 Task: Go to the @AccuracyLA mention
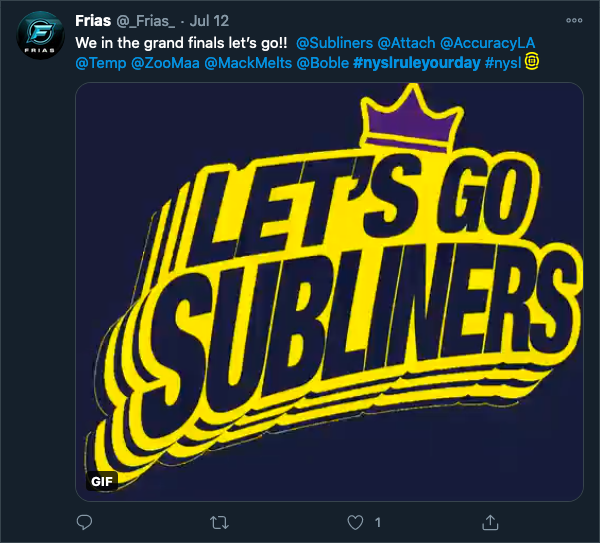(493, 45)
